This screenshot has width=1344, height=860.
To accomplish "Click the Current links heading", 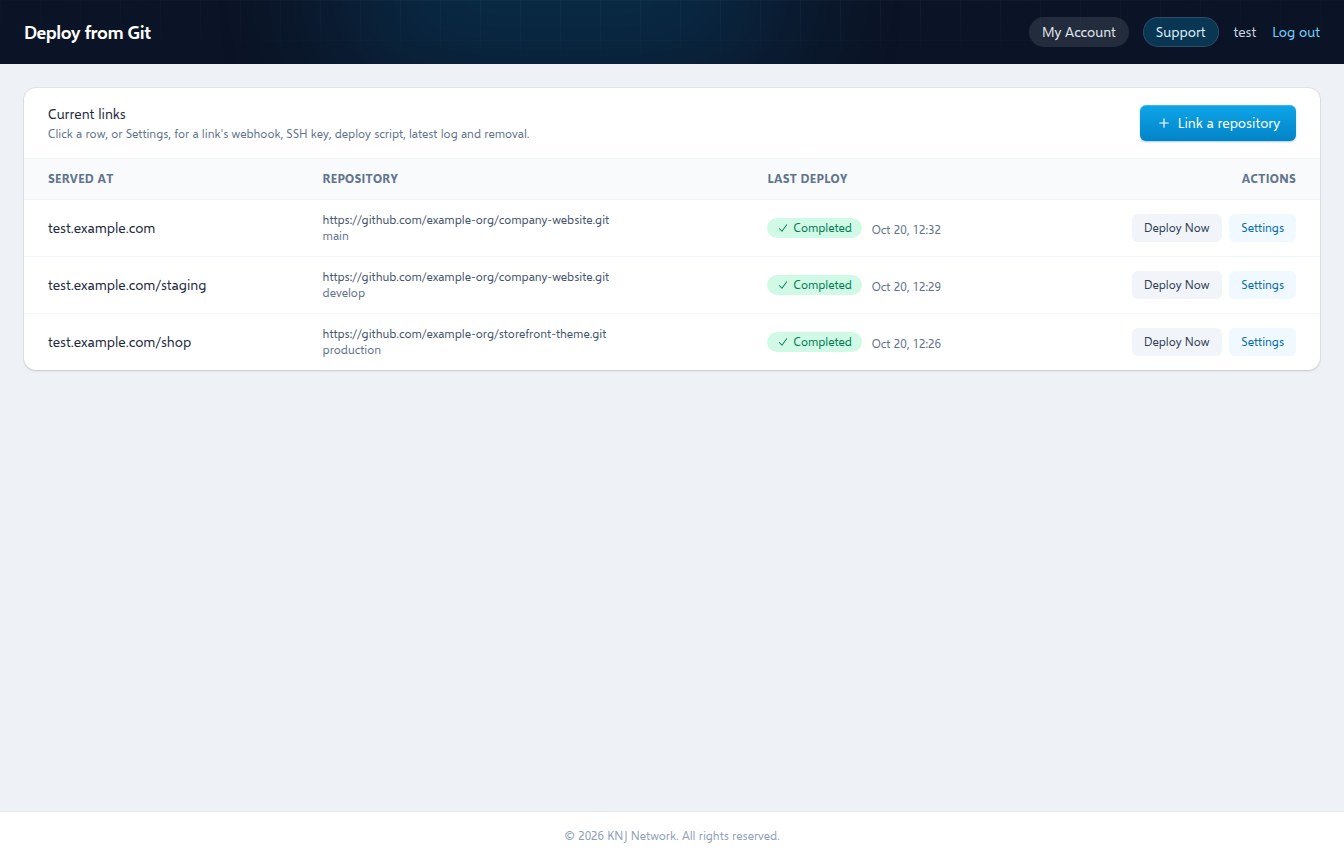I will [x=87, y=114].
